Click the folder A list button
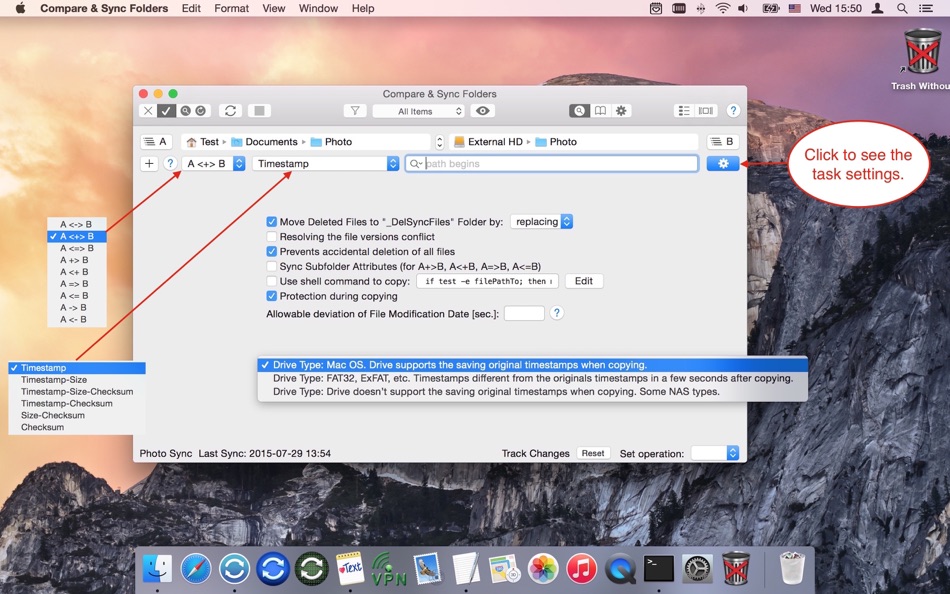The image size is (950, 594). pyautogui.click(x=156, y=142)
